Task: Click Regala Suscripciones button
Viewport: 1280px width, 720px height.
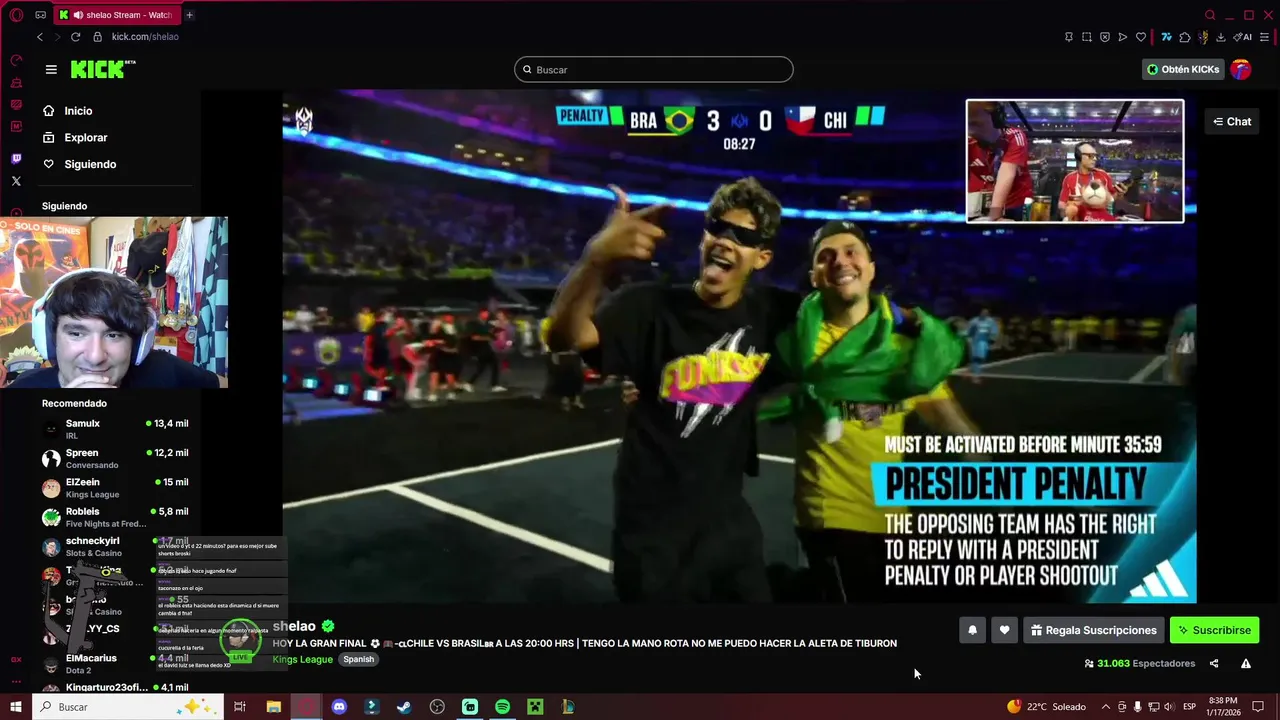Action: coord(1094,630)
